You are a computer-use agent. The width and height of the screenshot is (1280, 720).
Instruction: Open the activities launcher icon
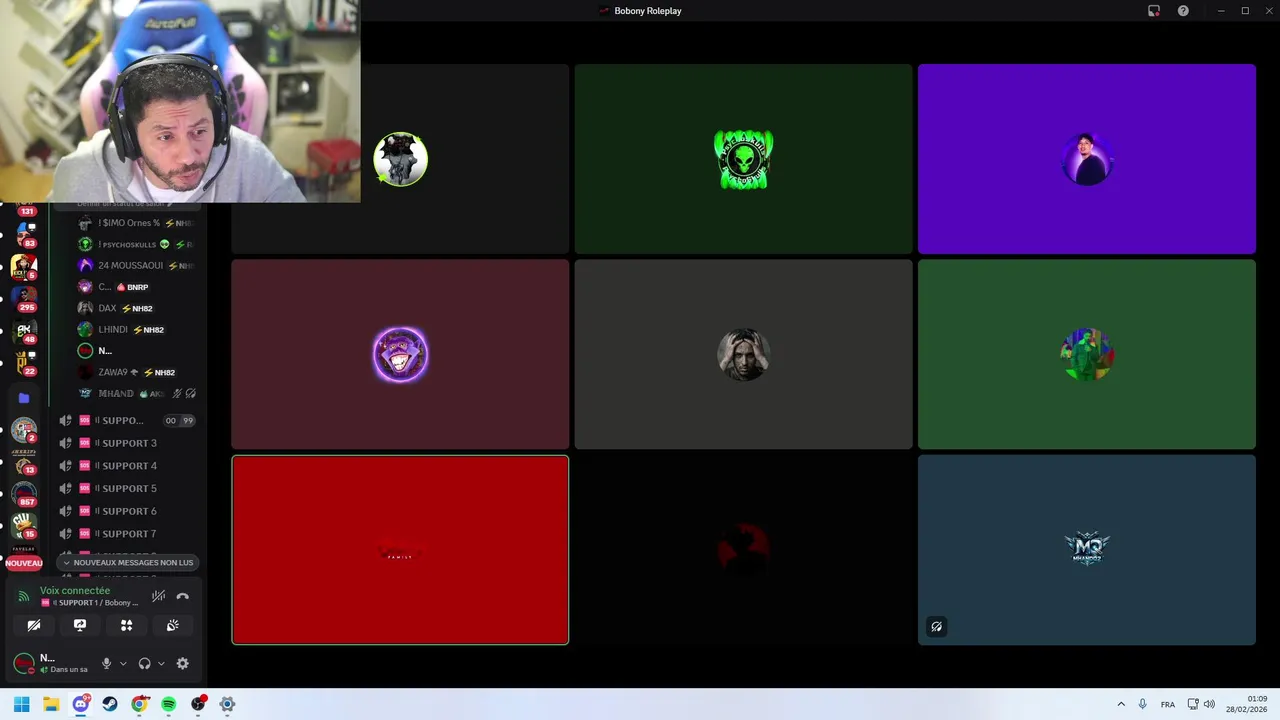pyautogui.click(x=126, y=625)
